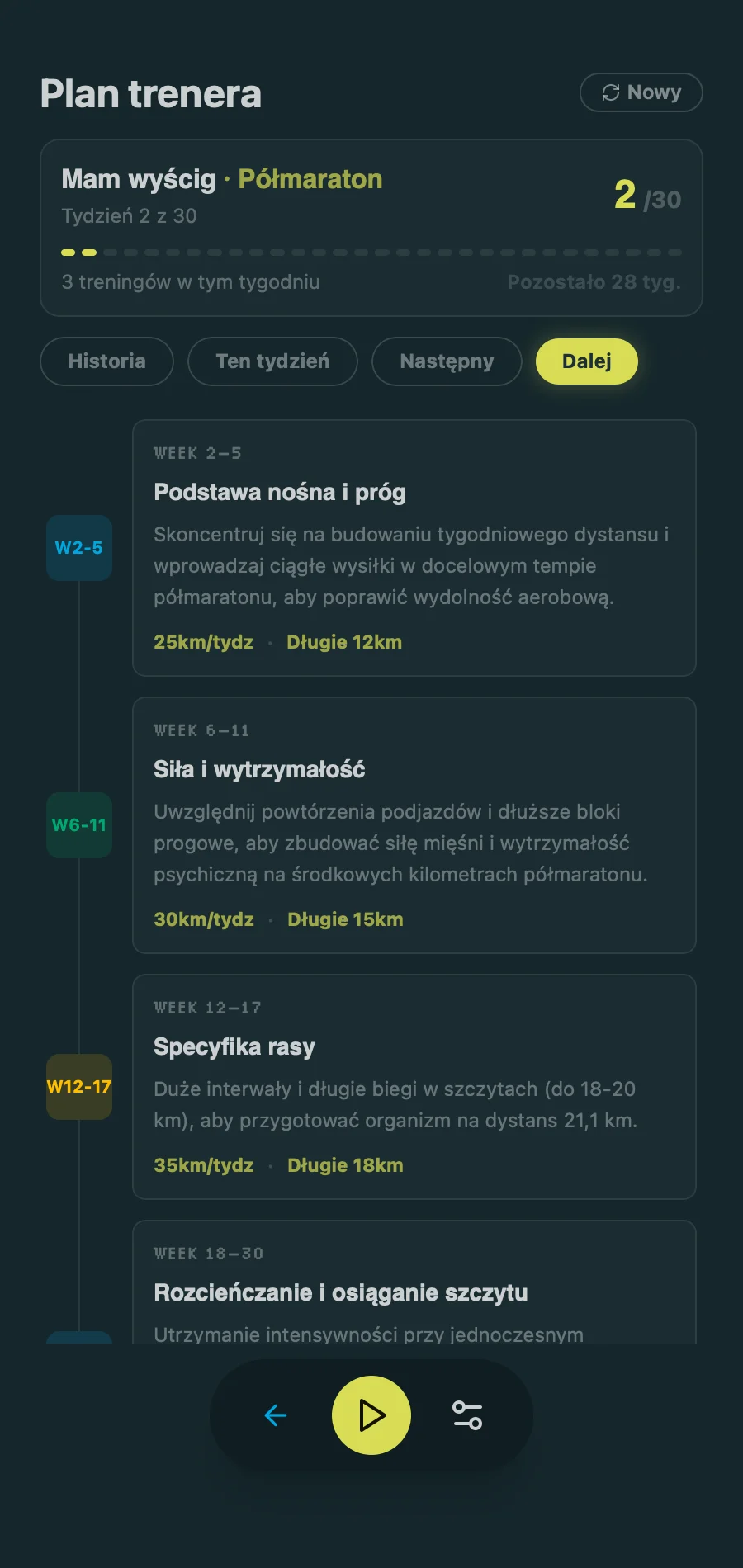Switch to the Historia tab
This screenshot has width=743, height=1568.
[x=106, y=361]
